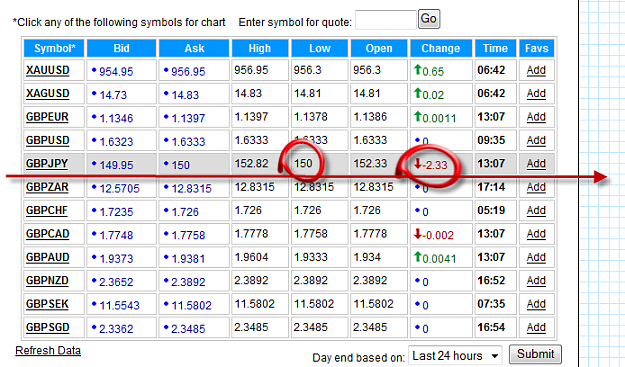Open the GBPNZD symbol chart

[47, 281]
